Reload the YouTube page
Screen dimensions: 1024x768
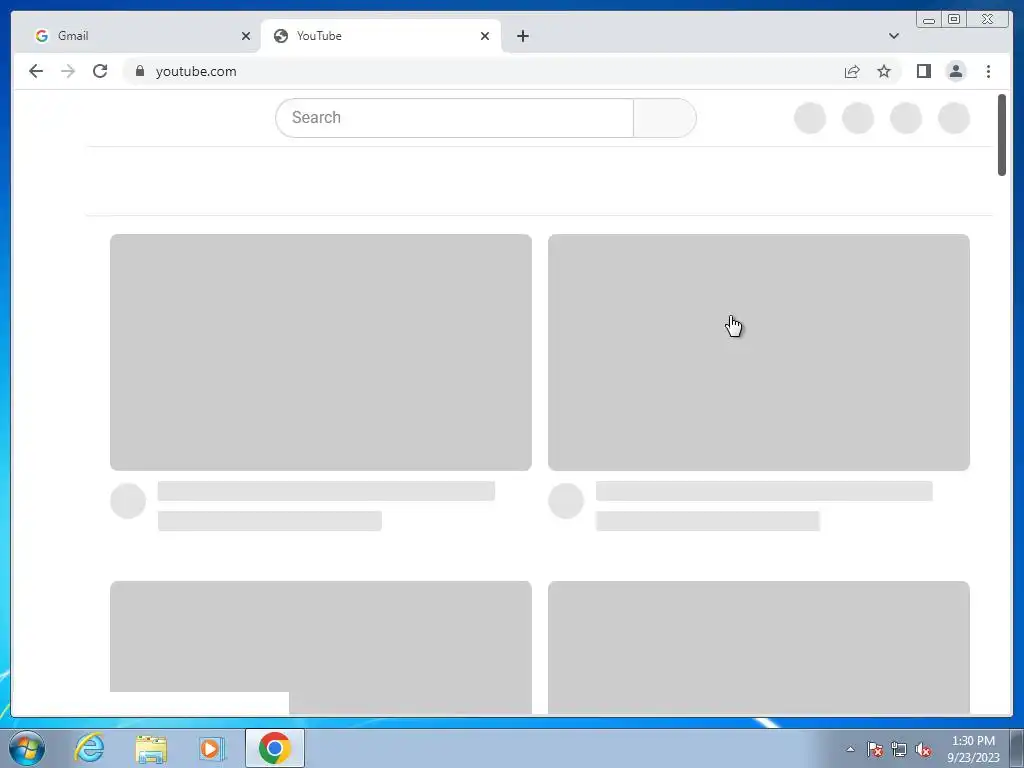coord(100,71)
